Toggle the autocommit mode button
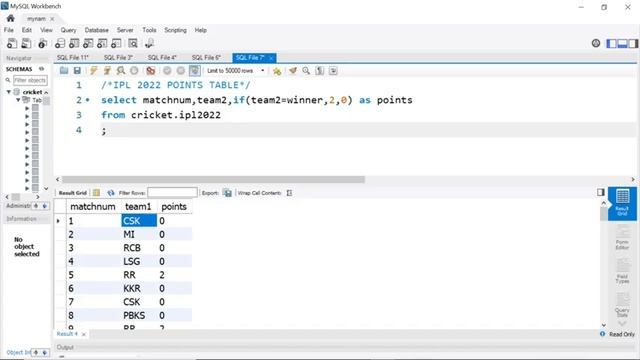Viewport: 640px width, 360px height. pyautogui.click(x=195, y=71)
